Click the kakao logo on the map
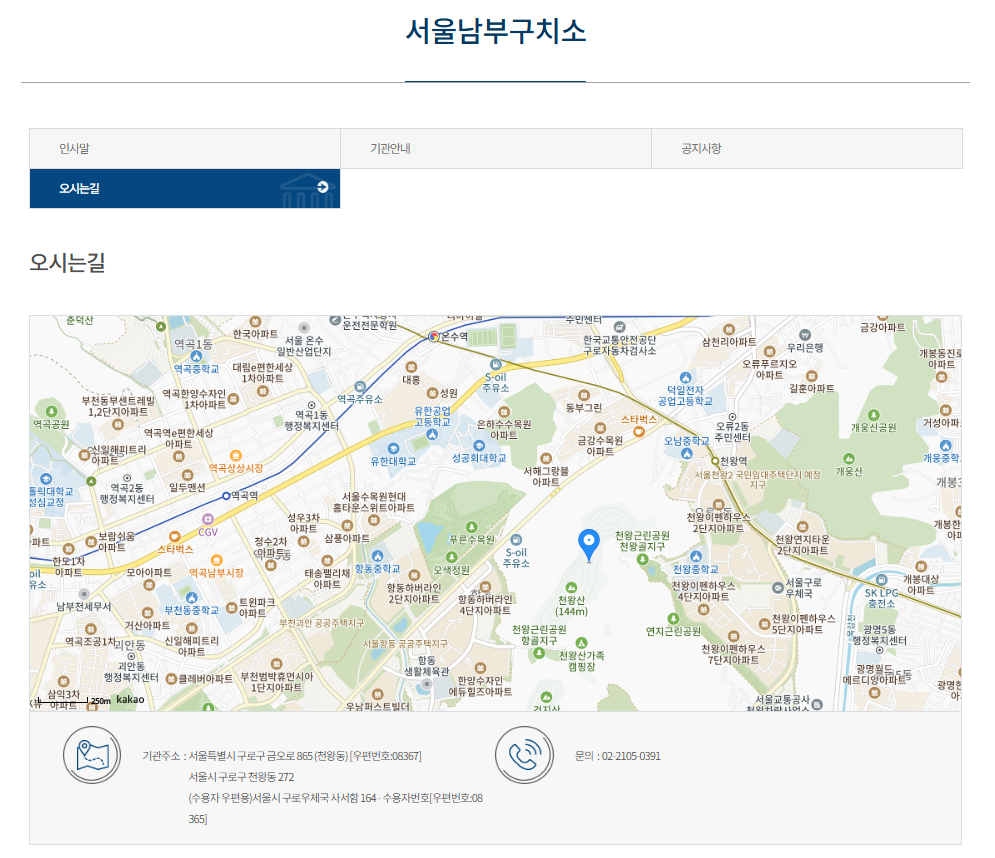Viewport: 995px width, 858px height. (x=131, y=701)
